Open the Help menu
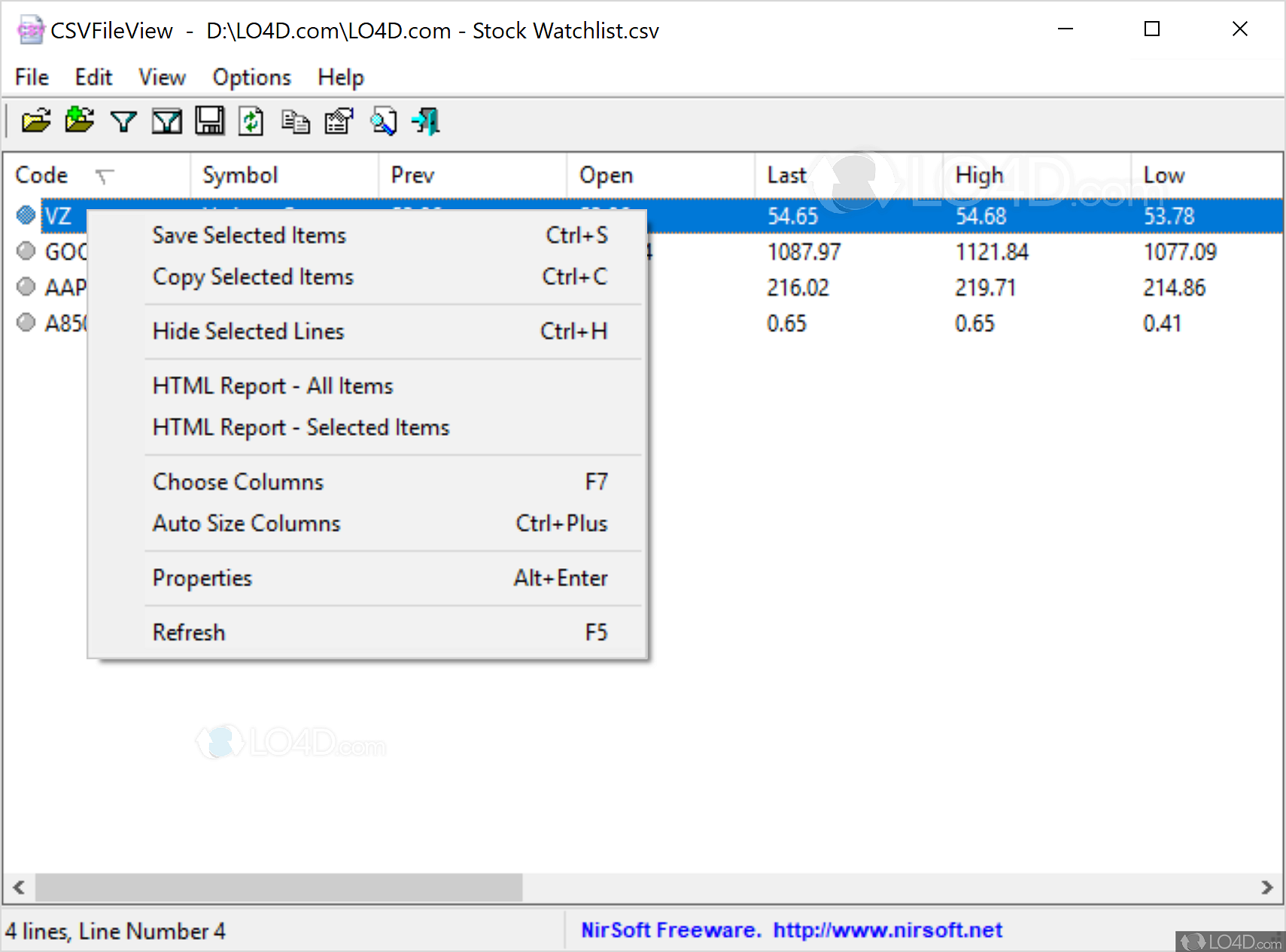 tap(341, 78)
